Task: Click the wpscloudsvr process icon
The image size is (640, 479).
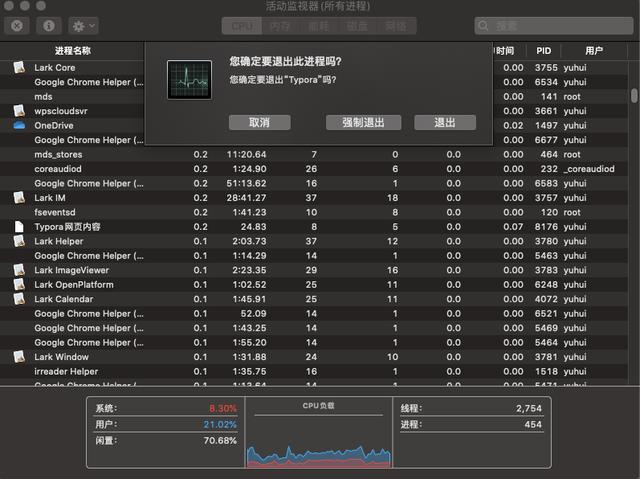Action: [x=19, y=111]
